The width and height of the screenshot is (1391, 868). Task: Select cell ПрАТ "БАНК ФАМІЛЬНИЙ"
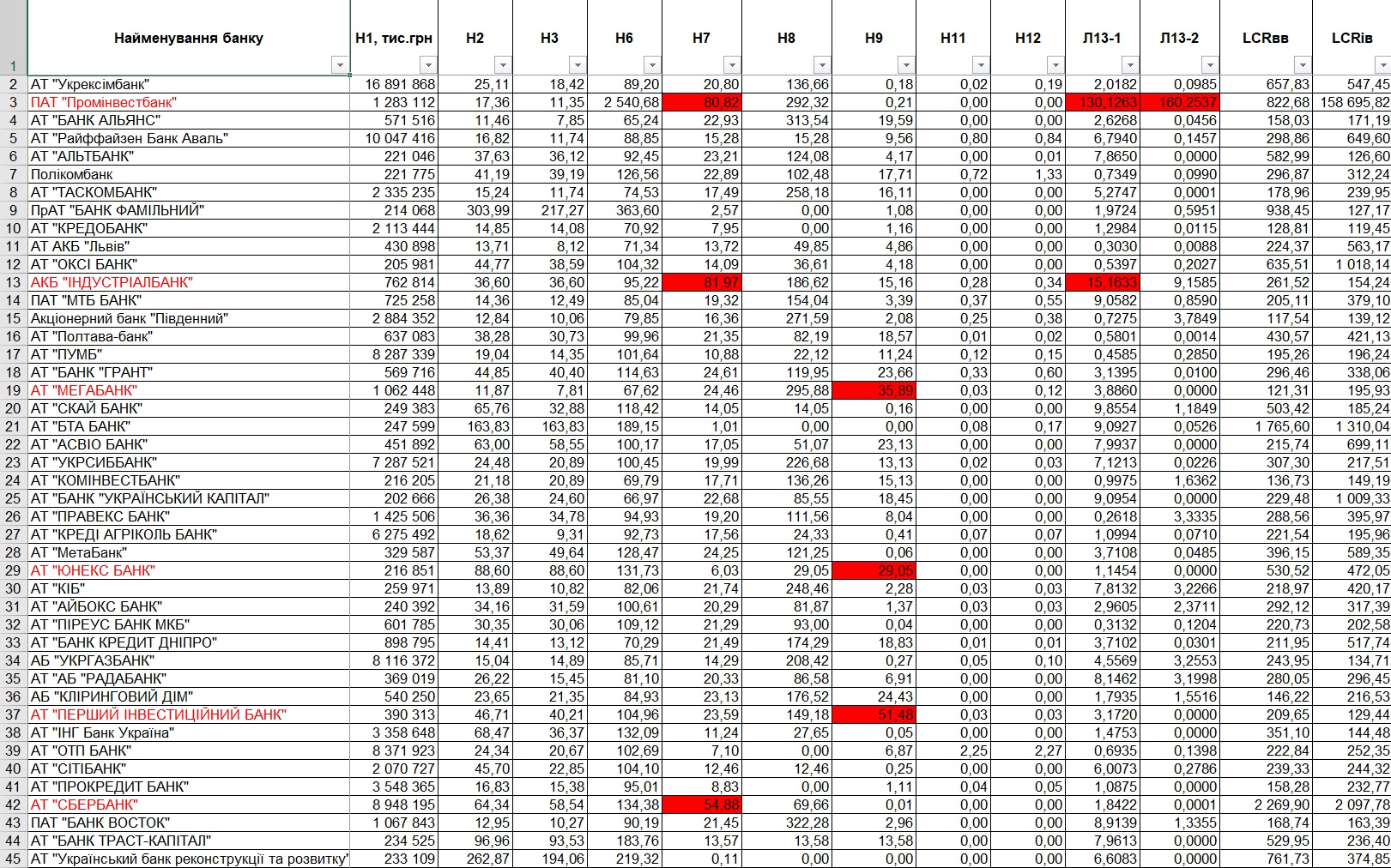[x=189, y=210]
